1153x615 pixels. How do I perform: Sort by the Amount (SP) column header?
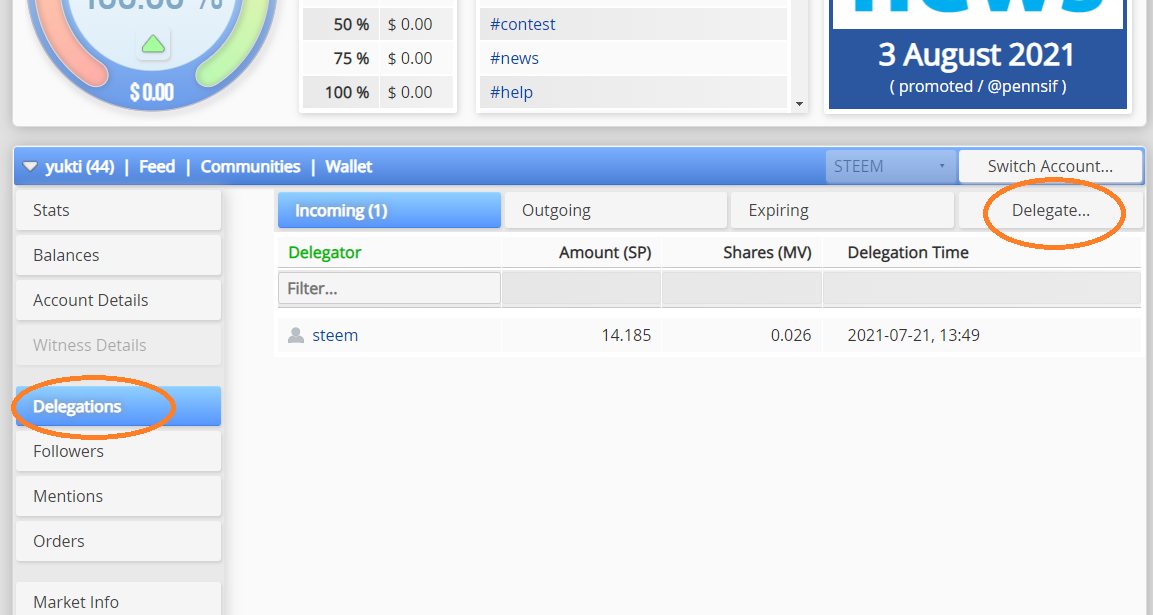[605, 252]
